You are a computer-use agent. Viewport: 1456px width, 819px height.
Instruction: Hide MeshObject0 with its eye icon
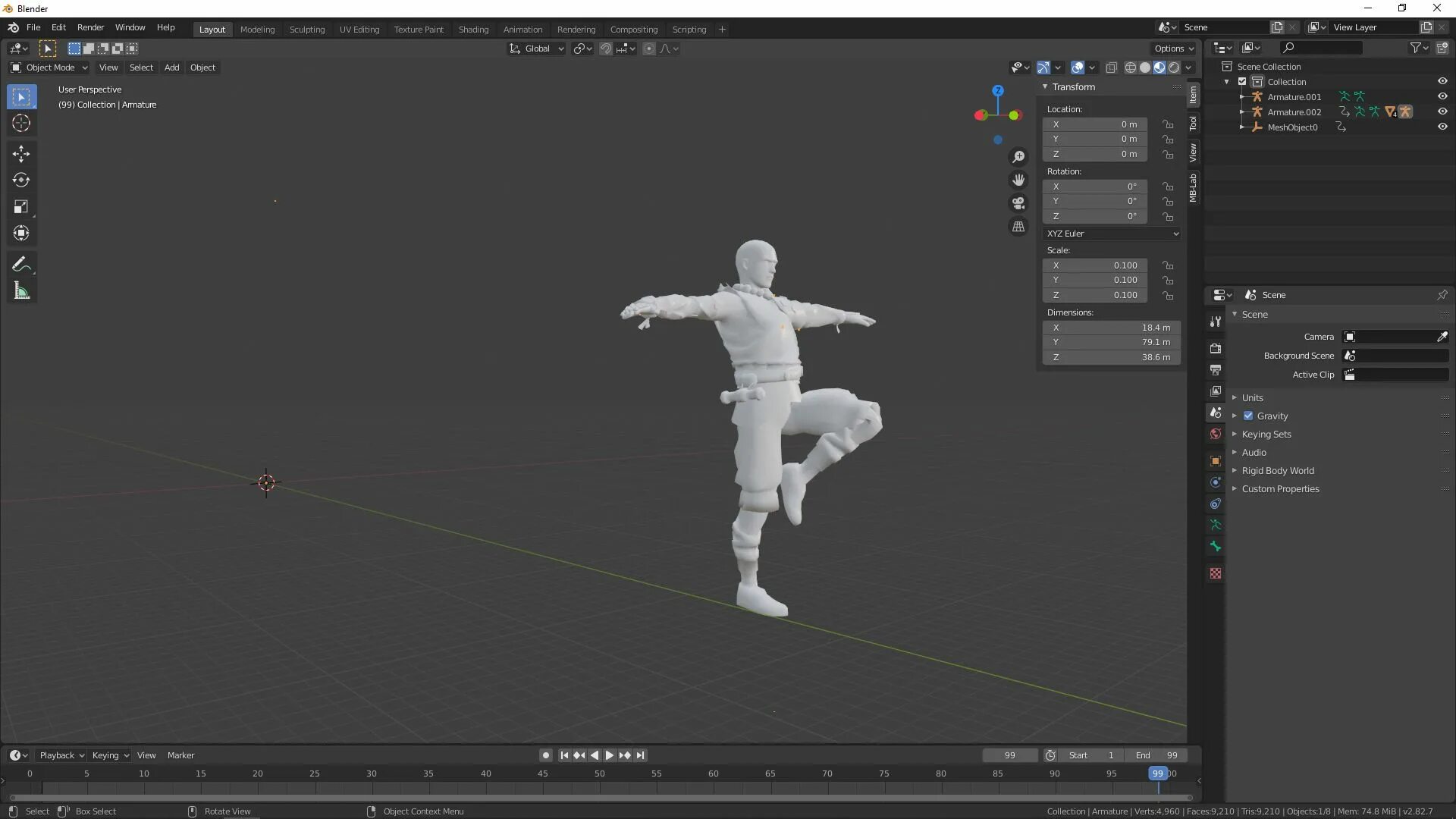1442,127
